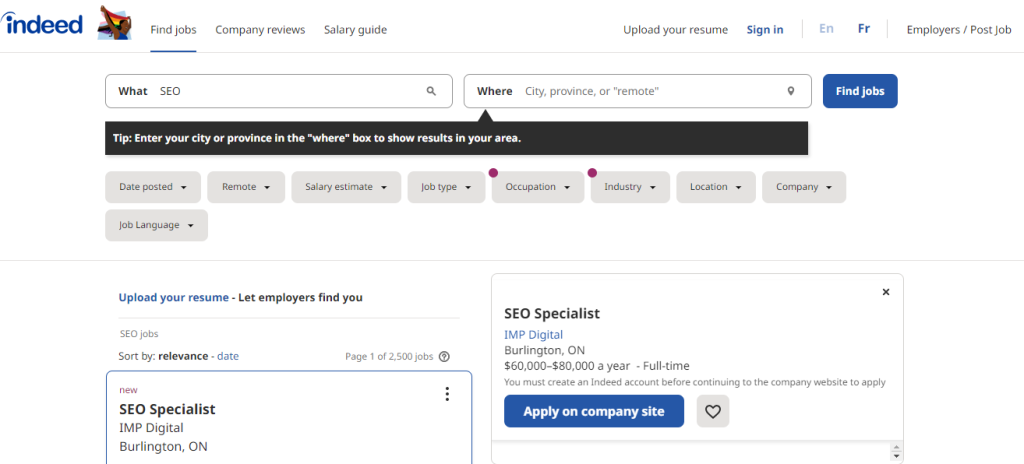1024x464 pixels.
Task: Click 'Sort by: relevance' text
Action: click(163, 356)
